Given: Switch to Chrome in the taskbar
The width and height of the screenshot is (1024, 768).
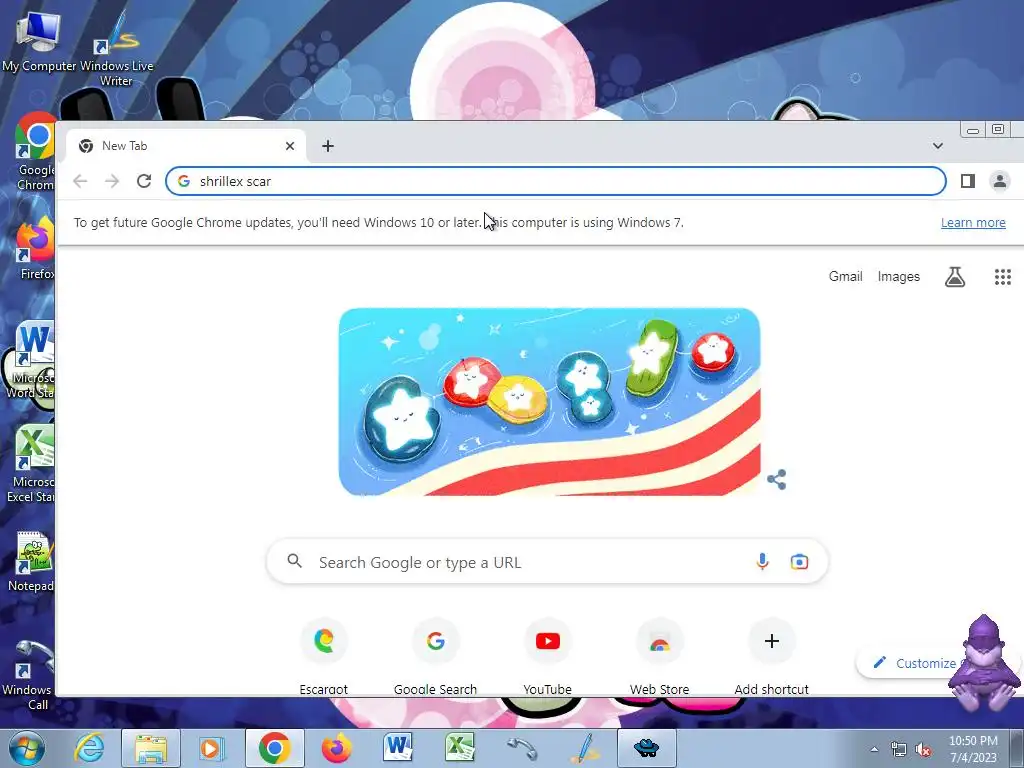Looking at the screenshot, I should point(274,748).
